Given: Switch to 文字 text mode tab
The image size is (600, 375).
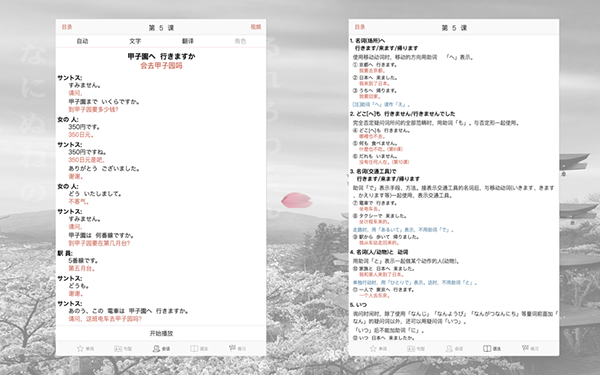Looking at the screenshot, I should point(135,41).
